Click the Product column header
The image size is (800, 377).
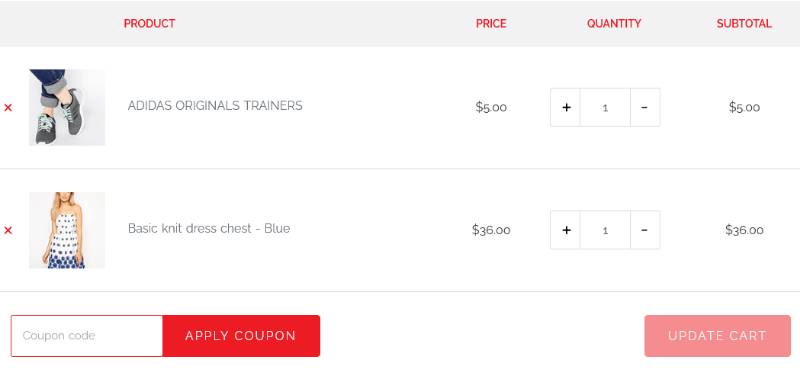tap(149, 23)
